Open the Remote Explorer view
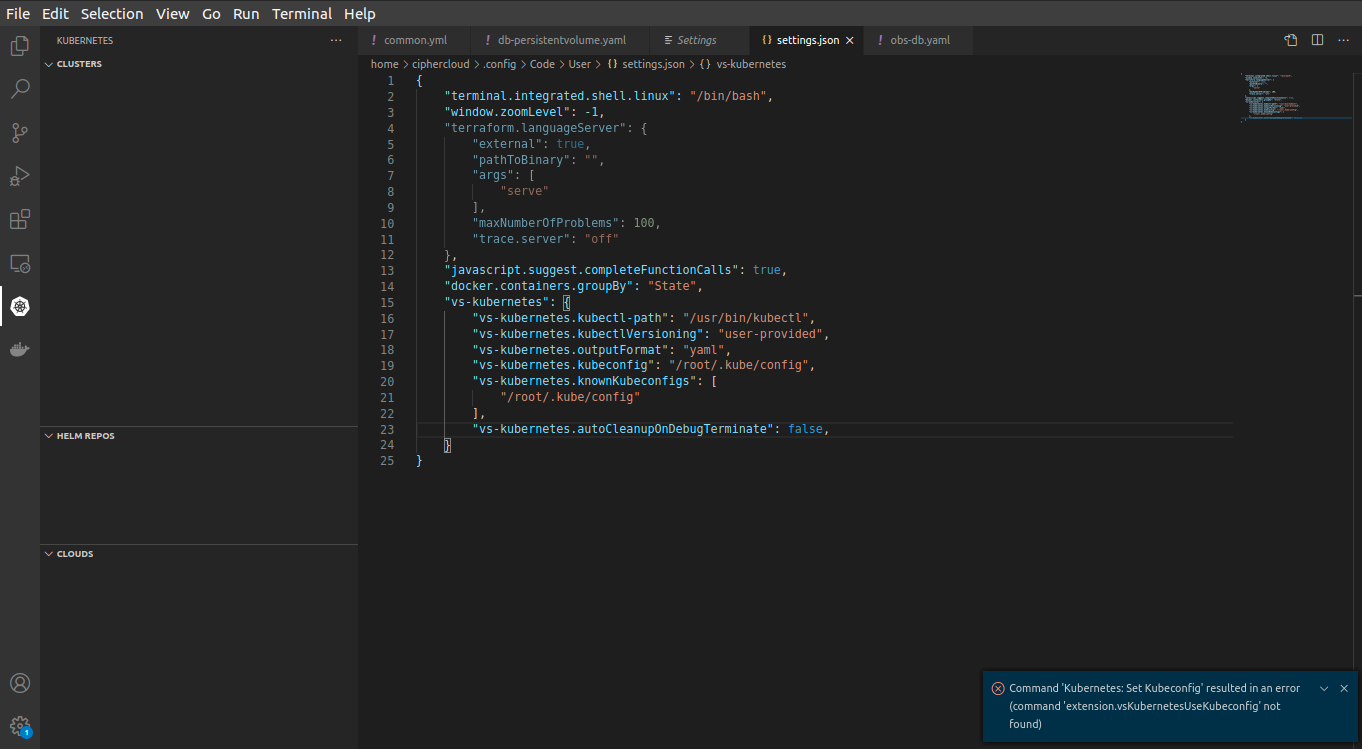This screenshot has width=1362, height=749. 20,263
